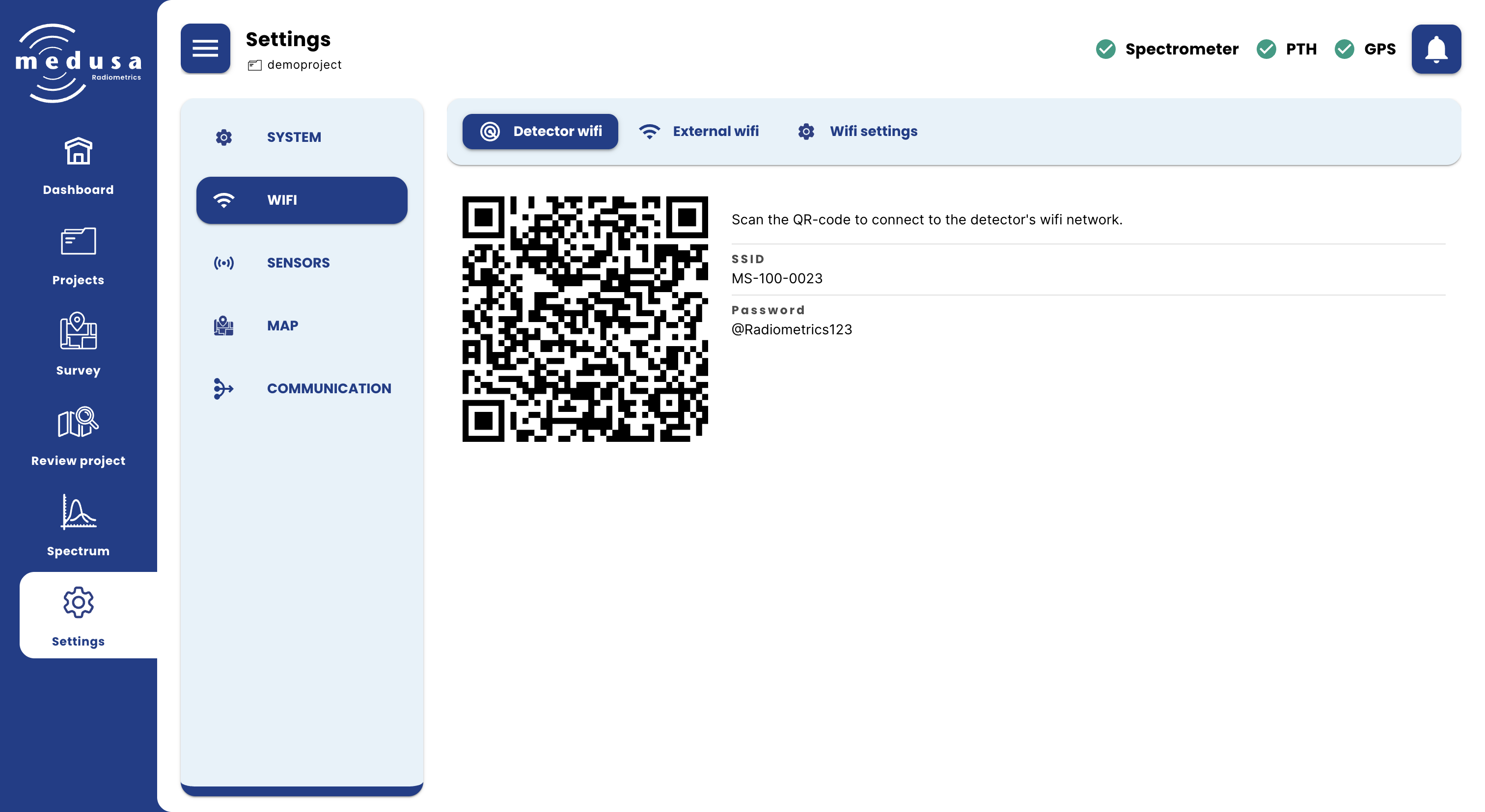Click the Detector wifi radar icon
1485x812 pixels.
point(490,132)
